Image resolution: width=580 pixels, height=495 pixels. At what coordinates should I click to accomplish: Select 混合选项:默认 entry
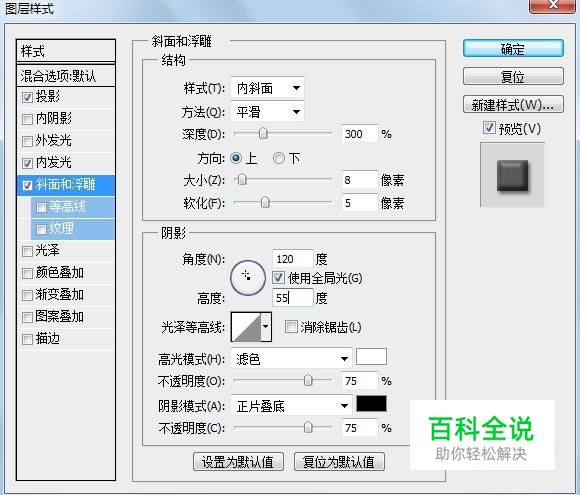[x=66, y=76]
